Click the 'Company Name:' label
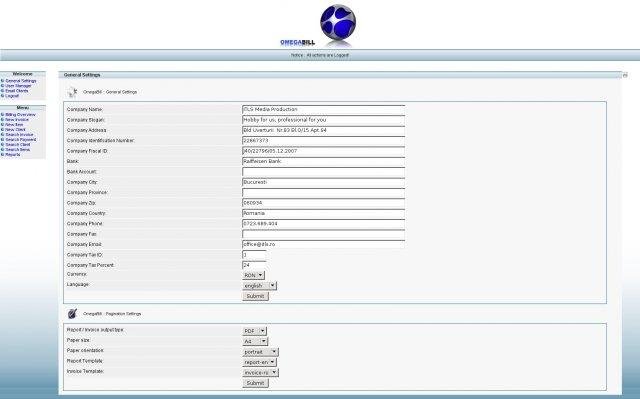Screen dimensions: 640x399 point(85,109)
